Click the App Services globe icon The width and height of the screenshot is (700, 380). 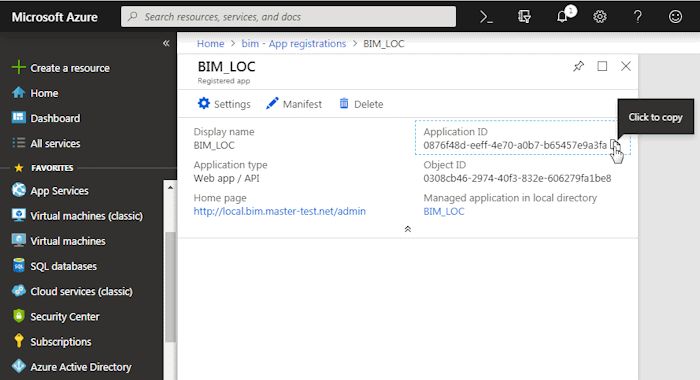coord(19,190)
